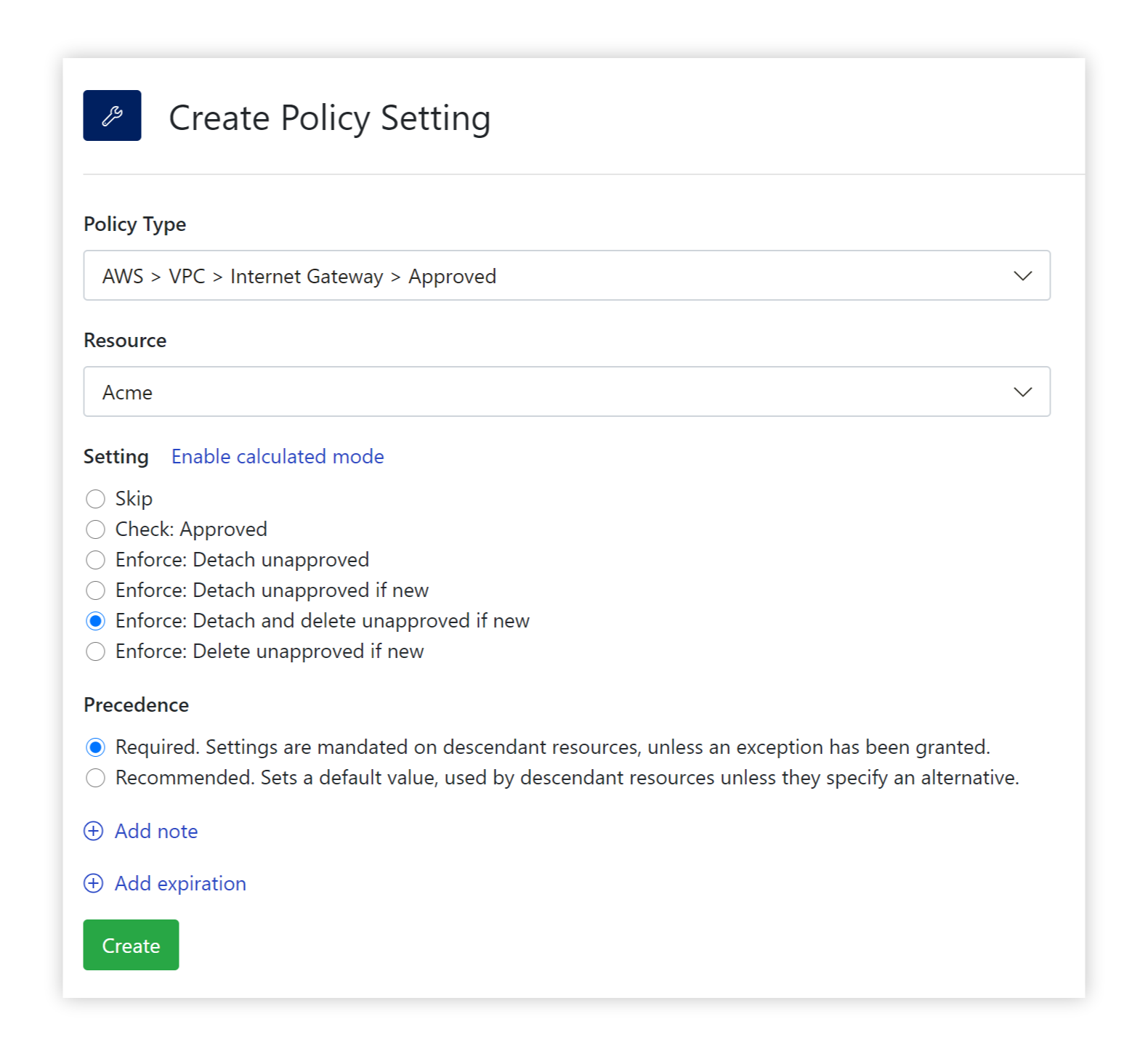Click the Setting label
This screenshot has width=1148, height=1056.
(x=116, y=457)
